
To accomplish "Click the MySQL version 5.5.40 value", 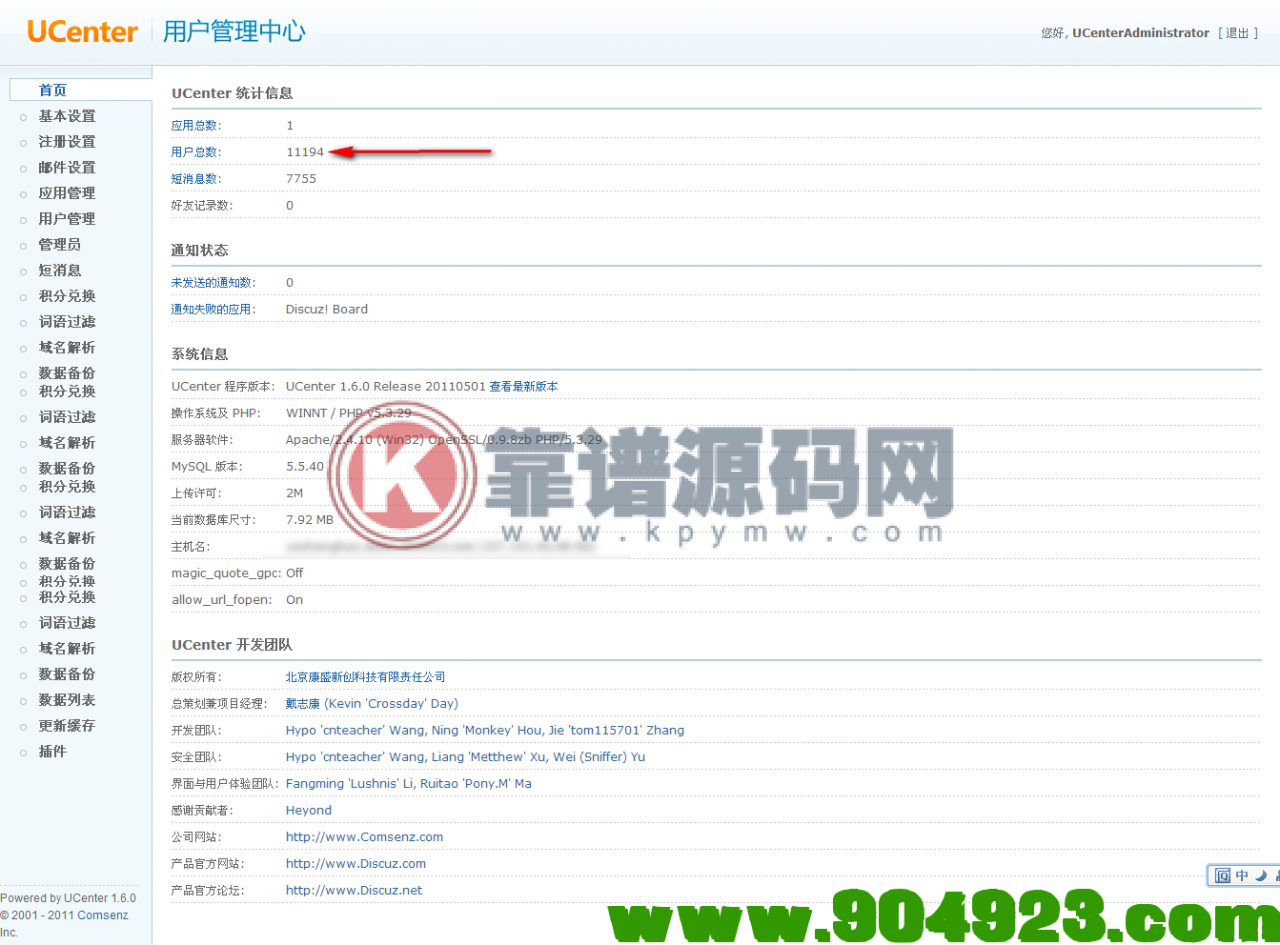I will [x=305, y=466].
